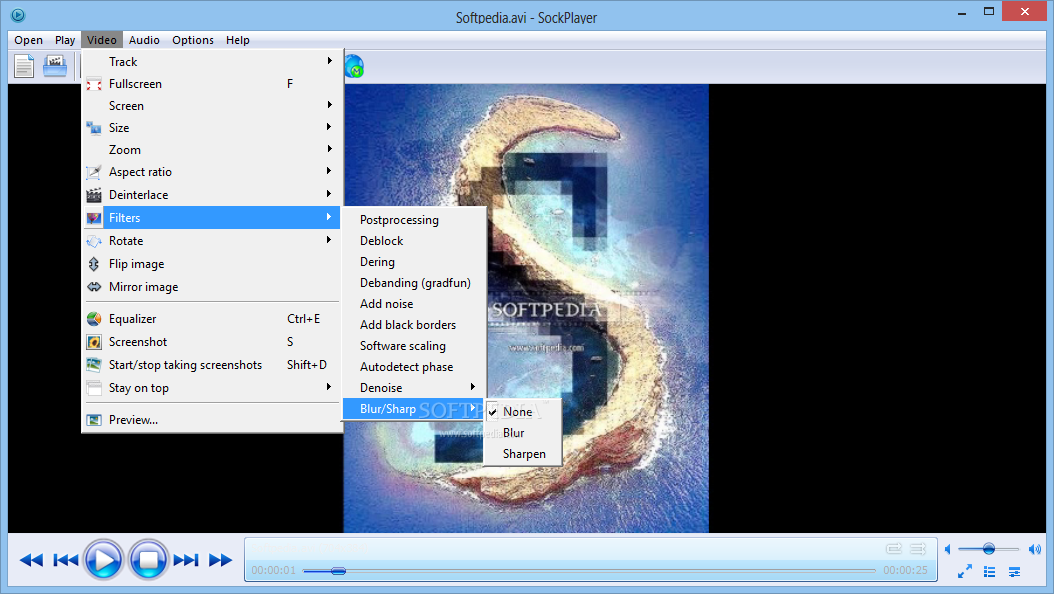Skip to the next track
This screenshot has height=594, width=1054.
coord(186,560)
